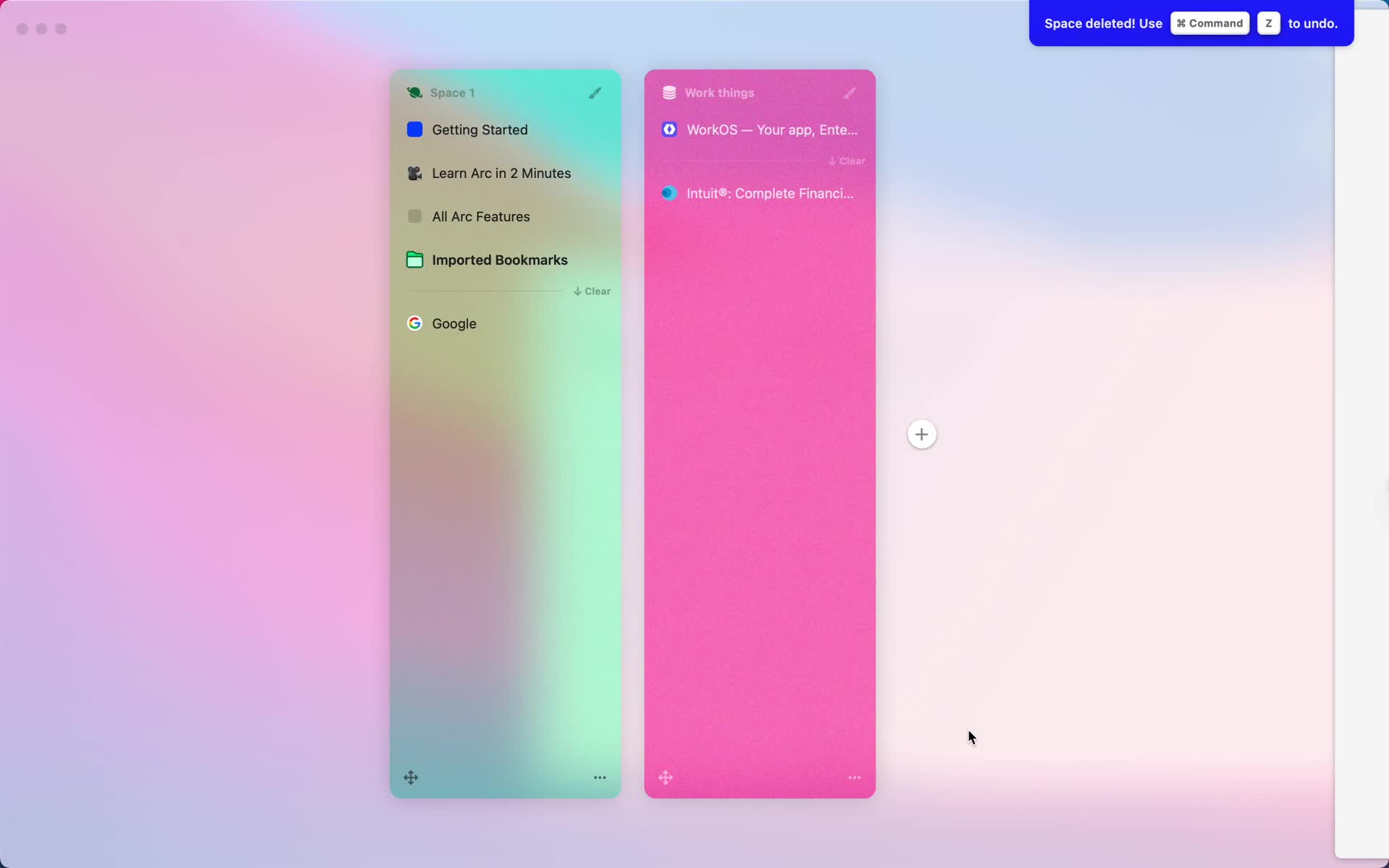1389x868 pixels.
Task: Click the database icon in Work things space
Action: point(668,93)
